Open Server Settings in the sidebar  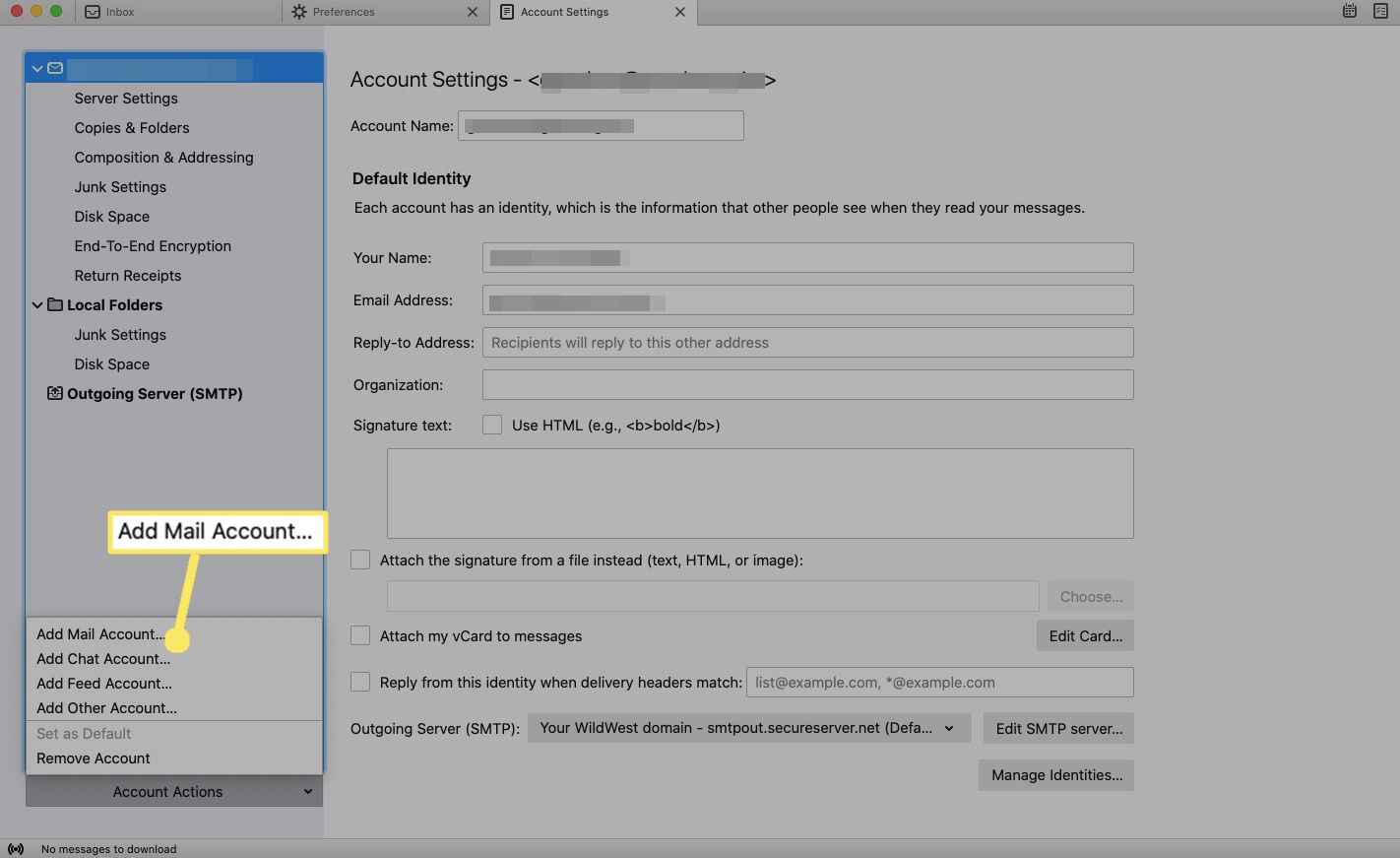point(126,98)
